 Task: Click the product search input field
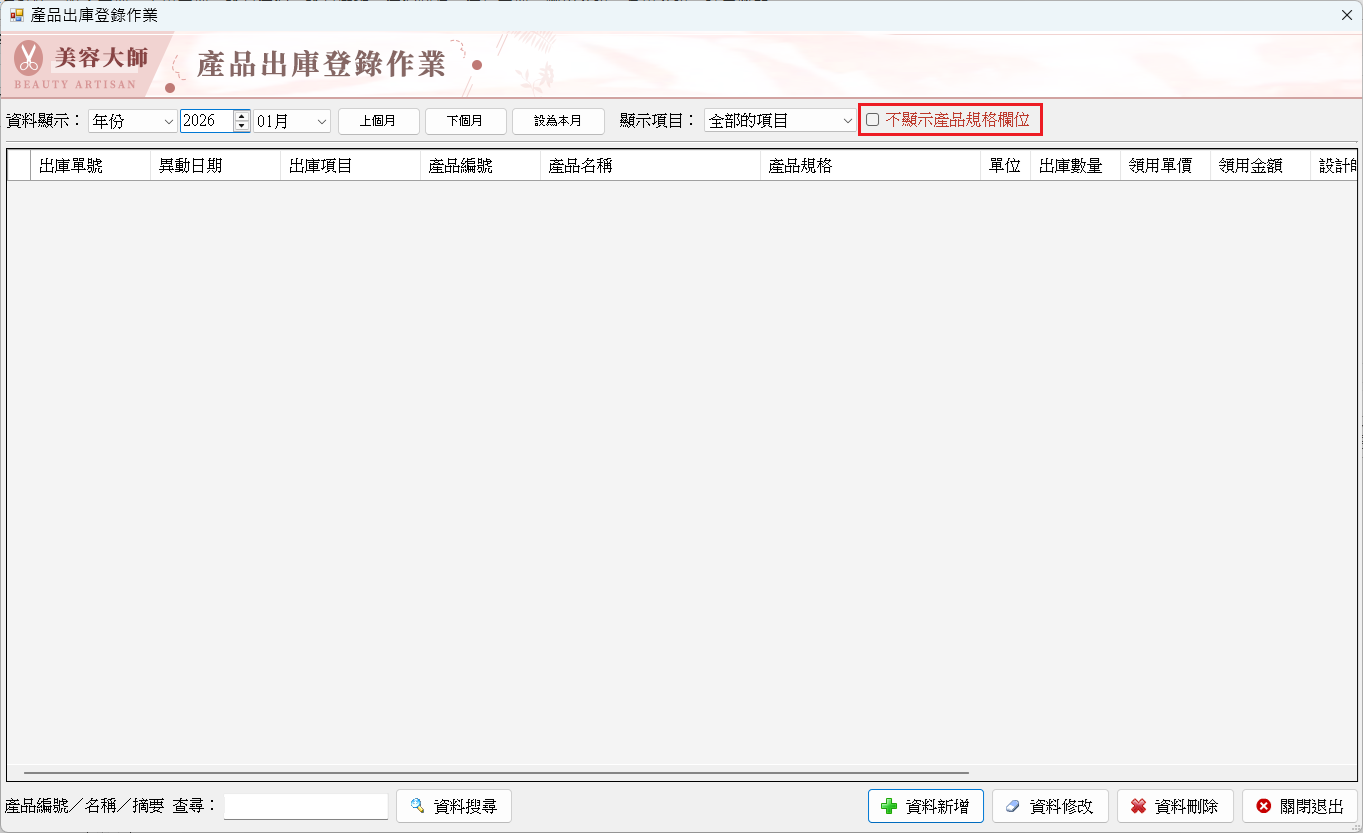tap(305, 806)
